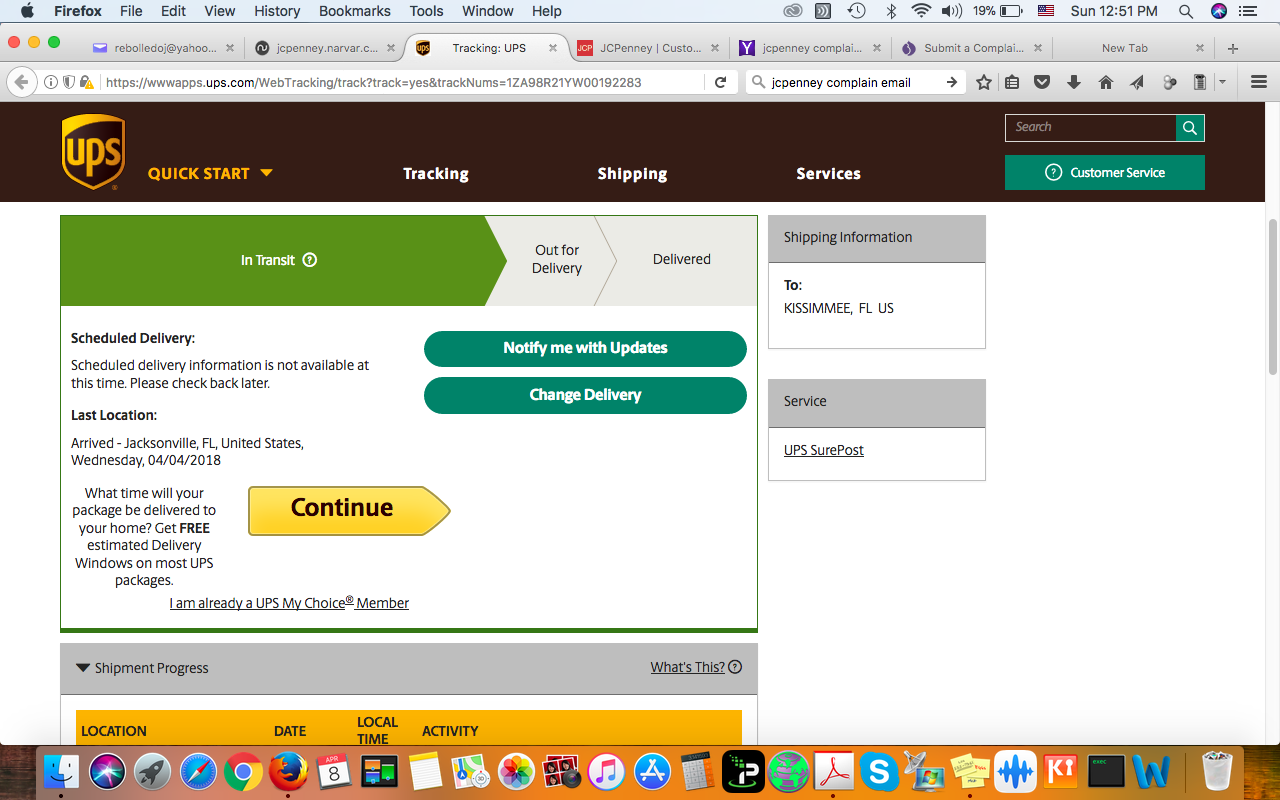Submit search with the UPS magnifier icon
The image size is (1280, 800).
(1189, 128)
